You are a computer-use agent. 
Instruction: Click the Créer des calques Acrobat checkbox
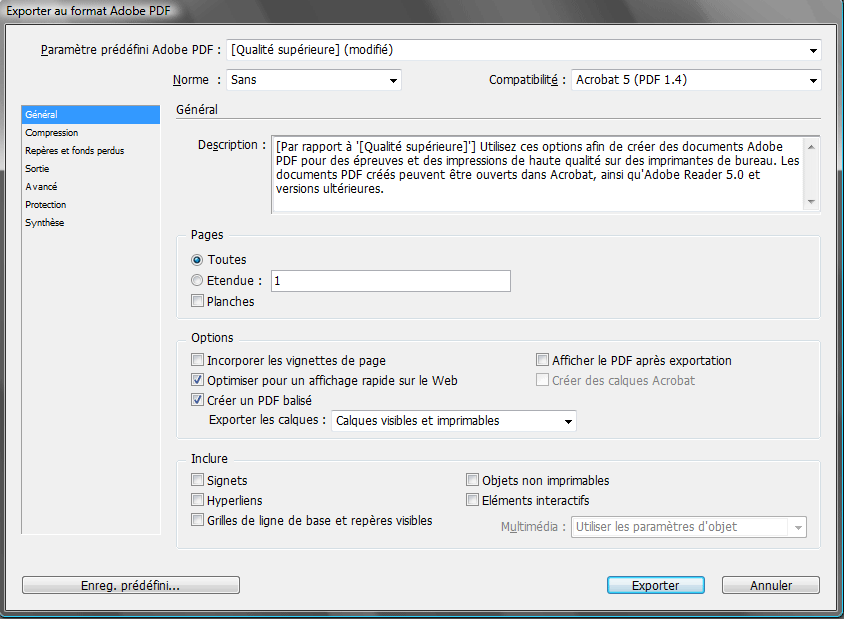tap(542, 380)
